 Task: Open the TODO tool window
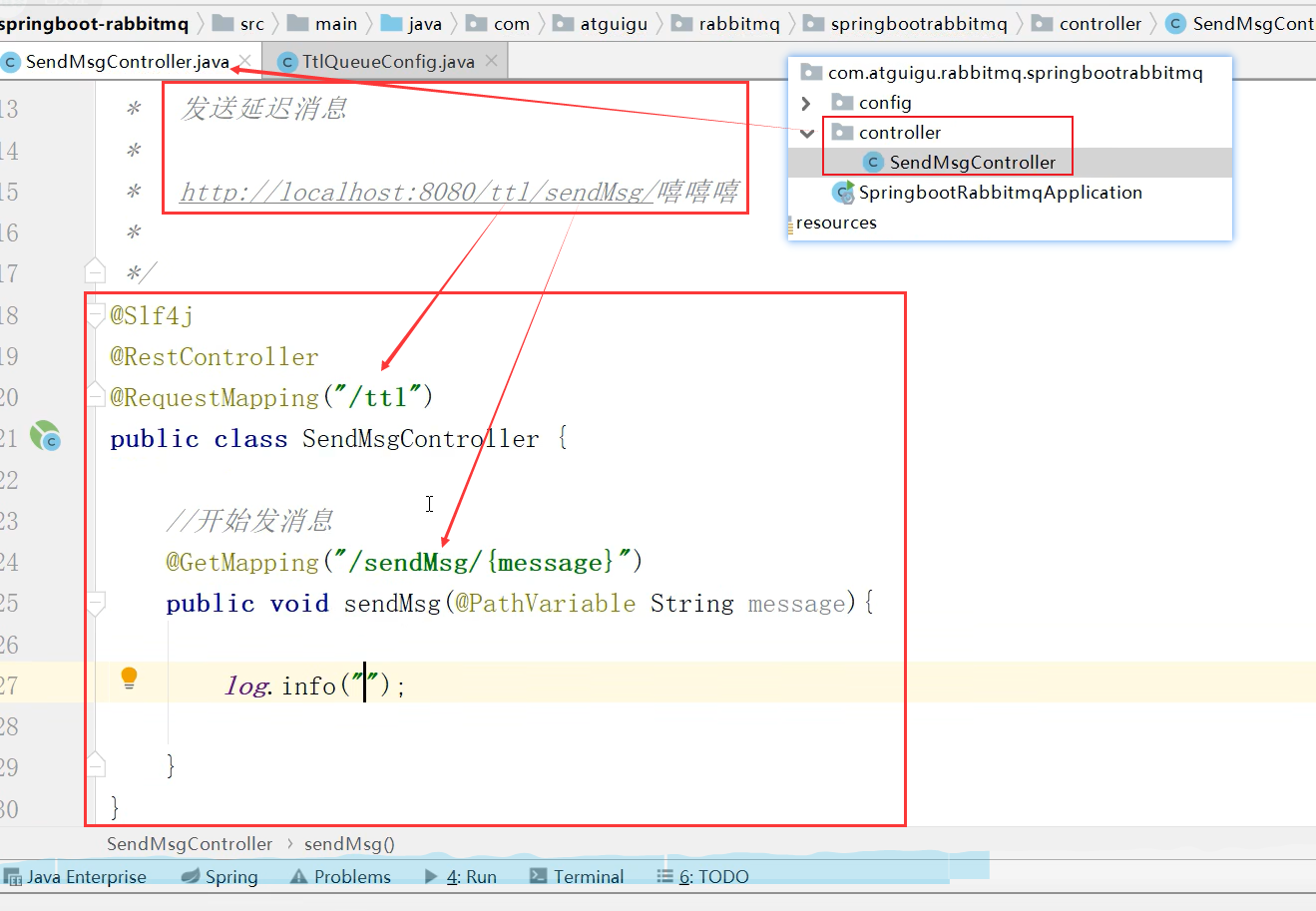click(x=702, y=877)
